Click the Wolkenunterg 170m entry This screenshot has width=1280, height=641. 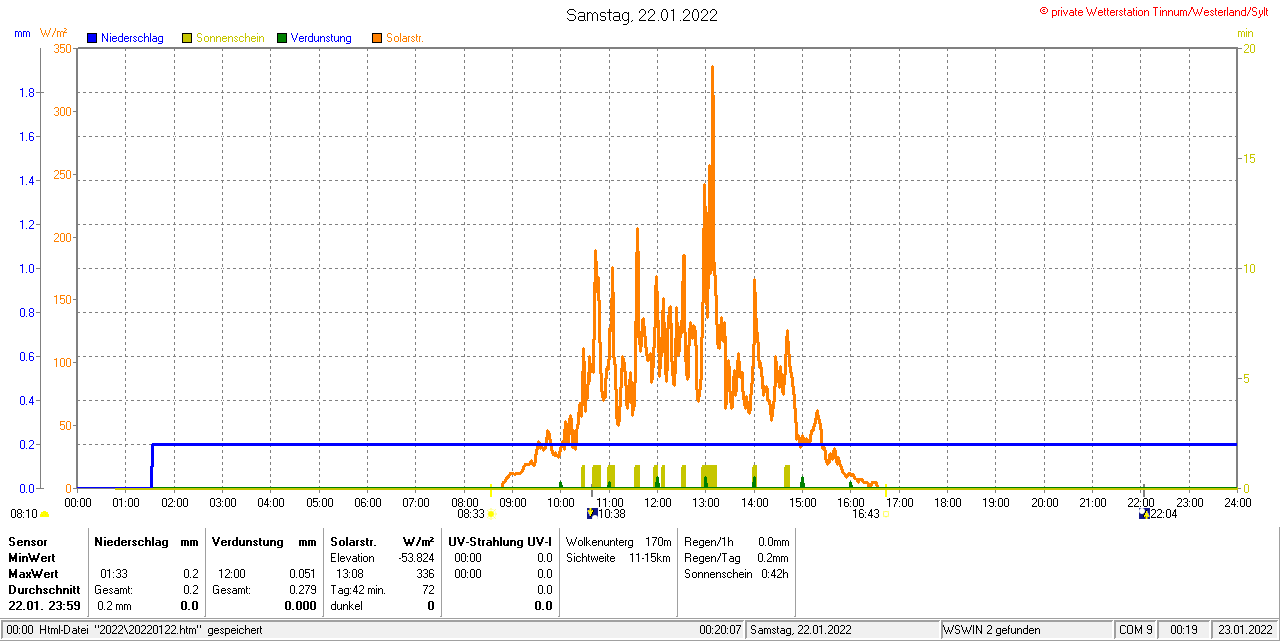pos(618,541)
